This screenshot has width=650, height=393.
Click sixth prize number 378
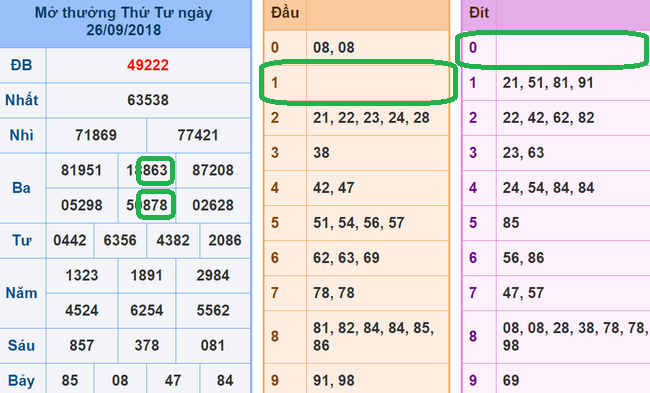click(146, 345)
